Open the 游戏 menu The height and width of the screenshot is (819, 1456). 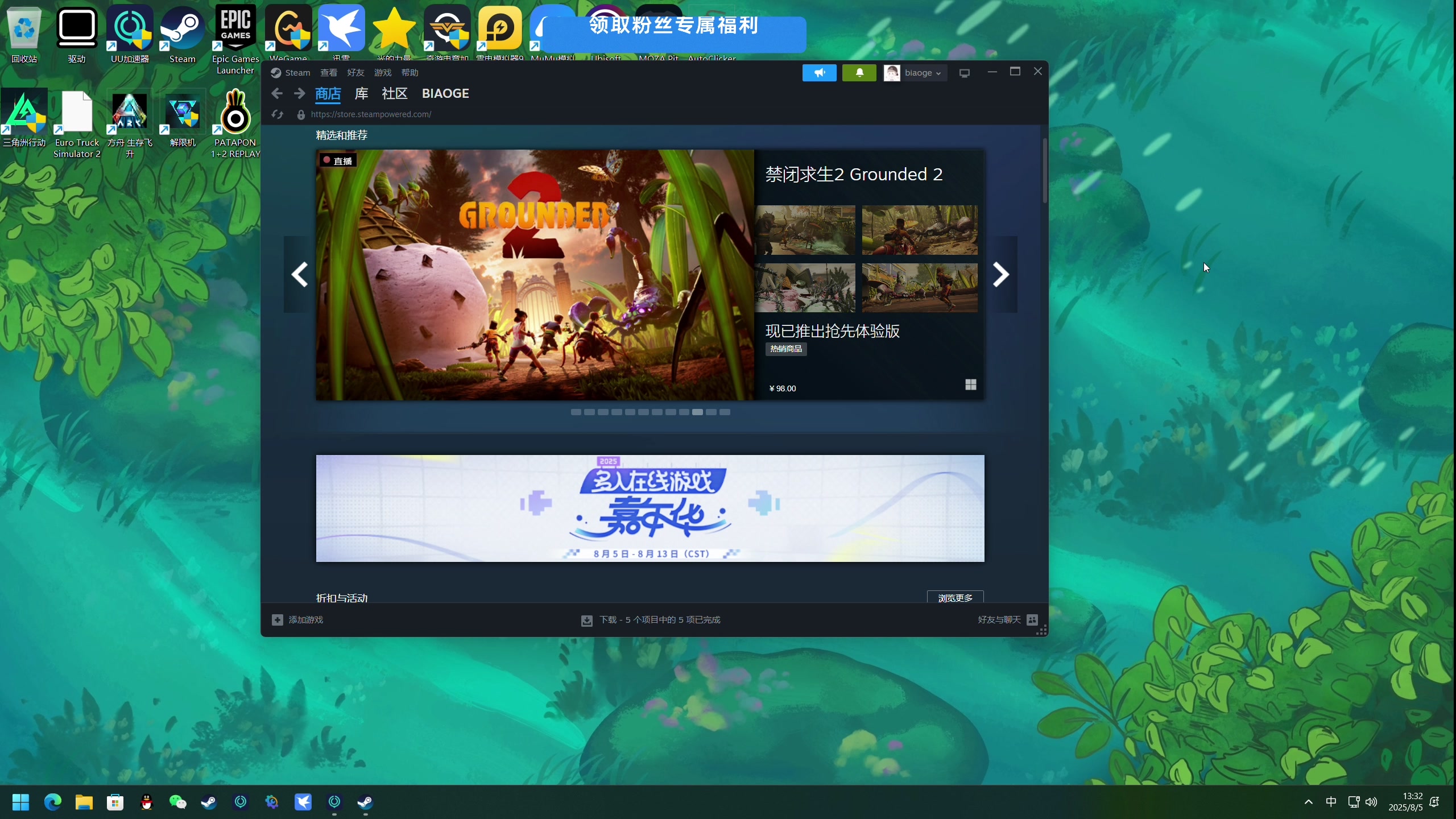(383, 73)
